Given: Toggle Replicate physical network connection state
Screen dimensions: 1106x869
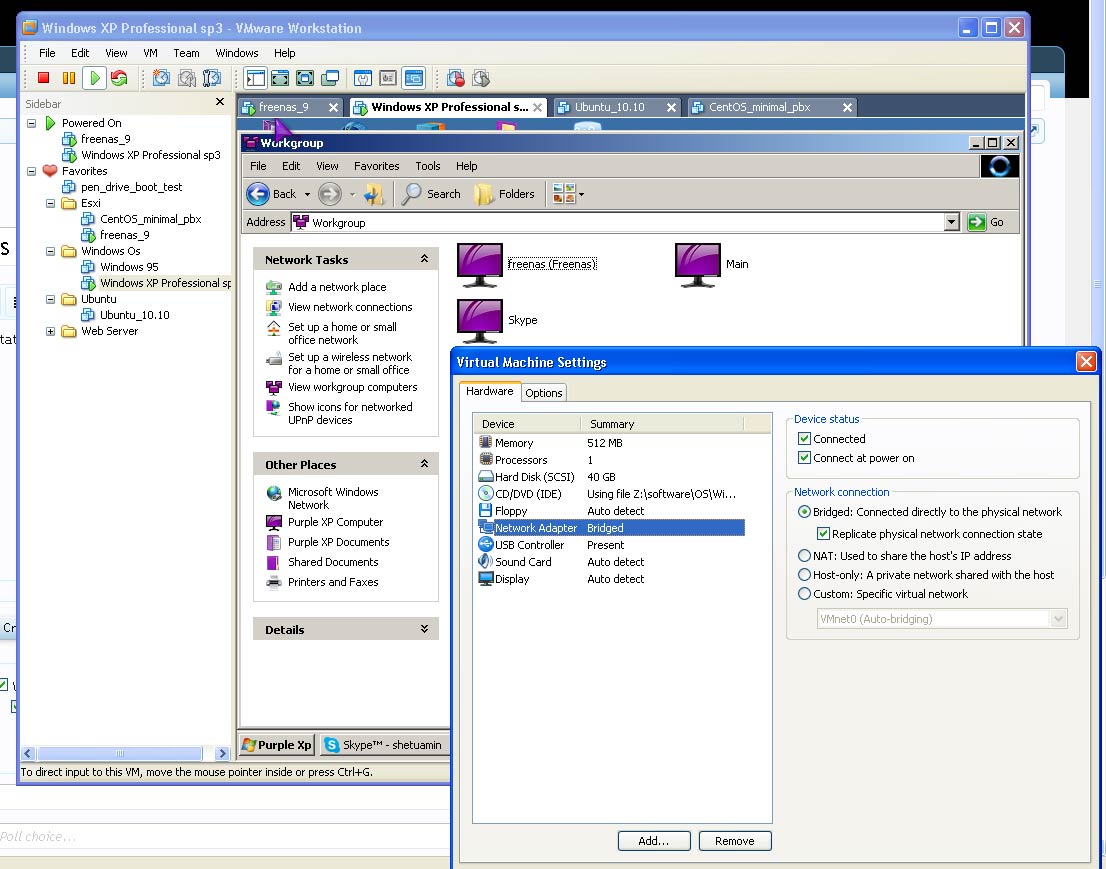Looking at the screenshot, I should pos(823,534).
